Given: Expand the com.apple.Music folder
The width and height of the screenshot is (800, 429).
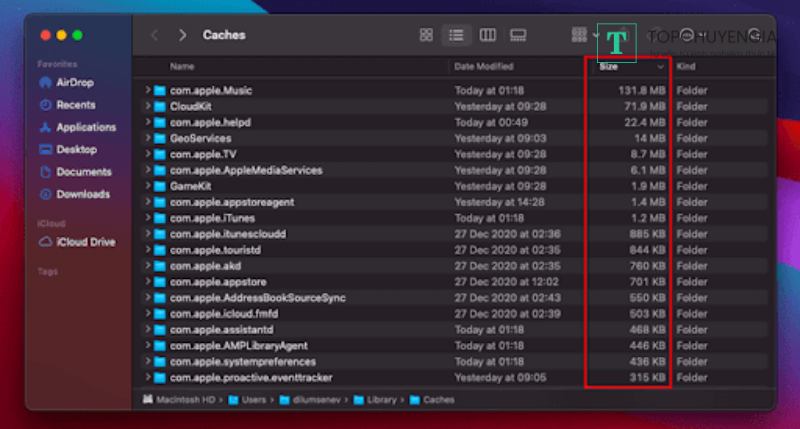Looking at the screenshot, I should (147, 91).
